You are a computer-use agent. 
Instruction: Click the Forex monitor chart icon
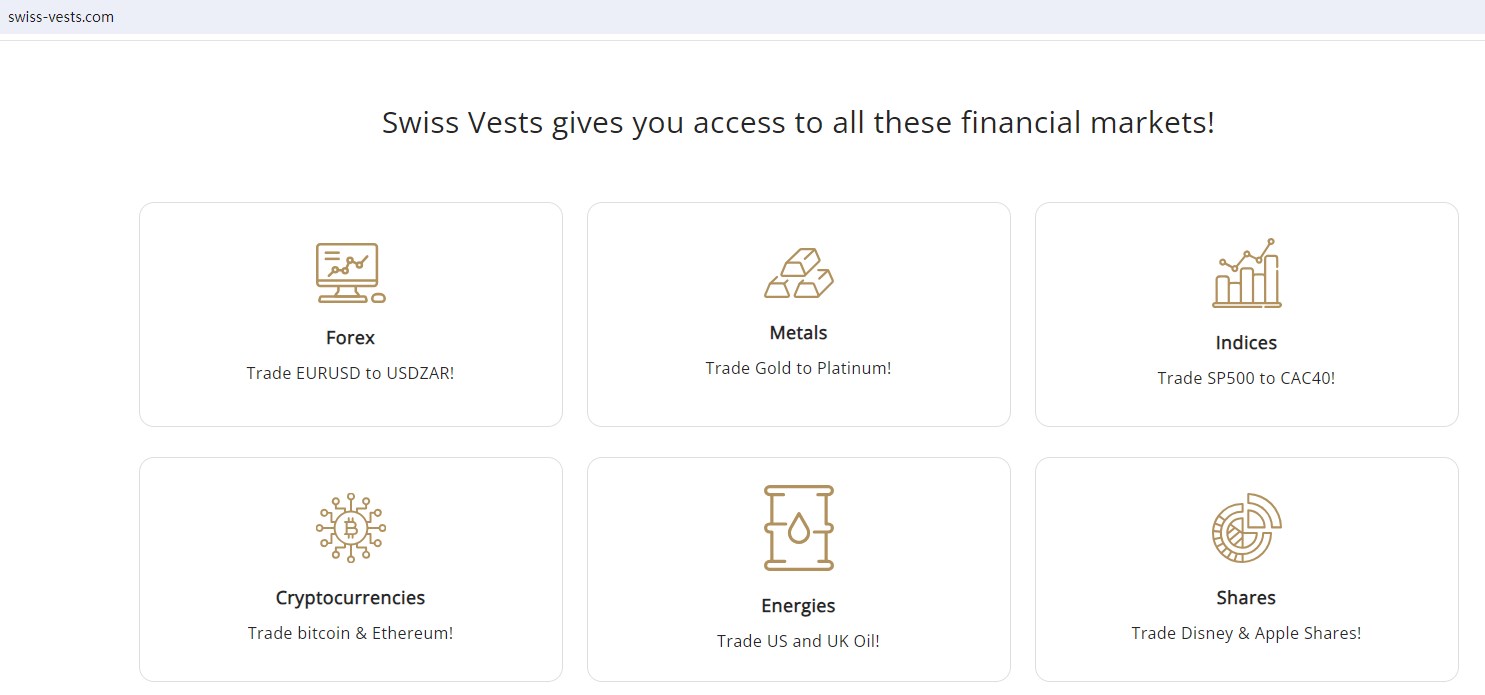(x=350, y=273)
